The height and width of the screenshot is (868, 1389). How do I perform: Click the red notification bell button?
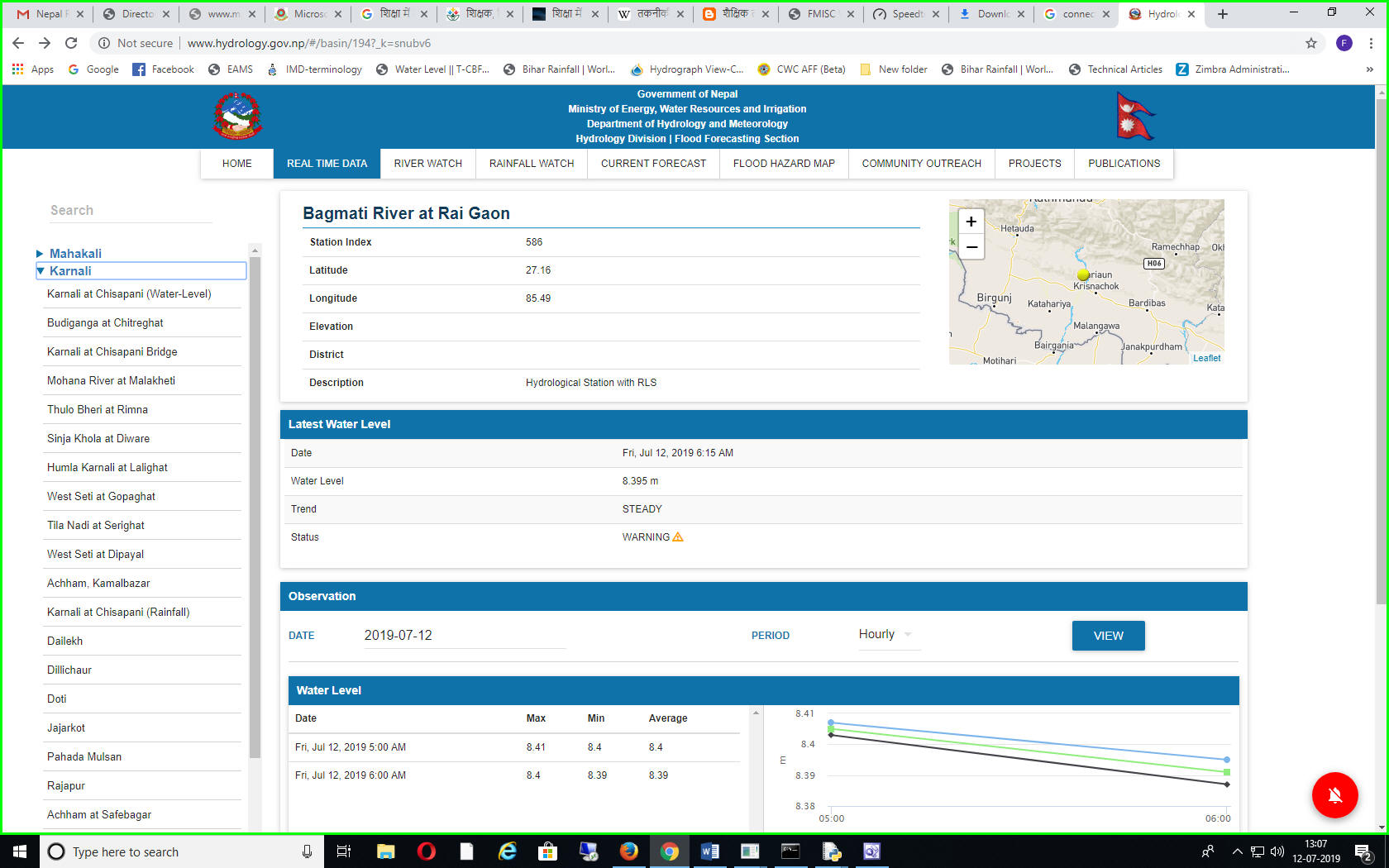tap(1334, 795)
